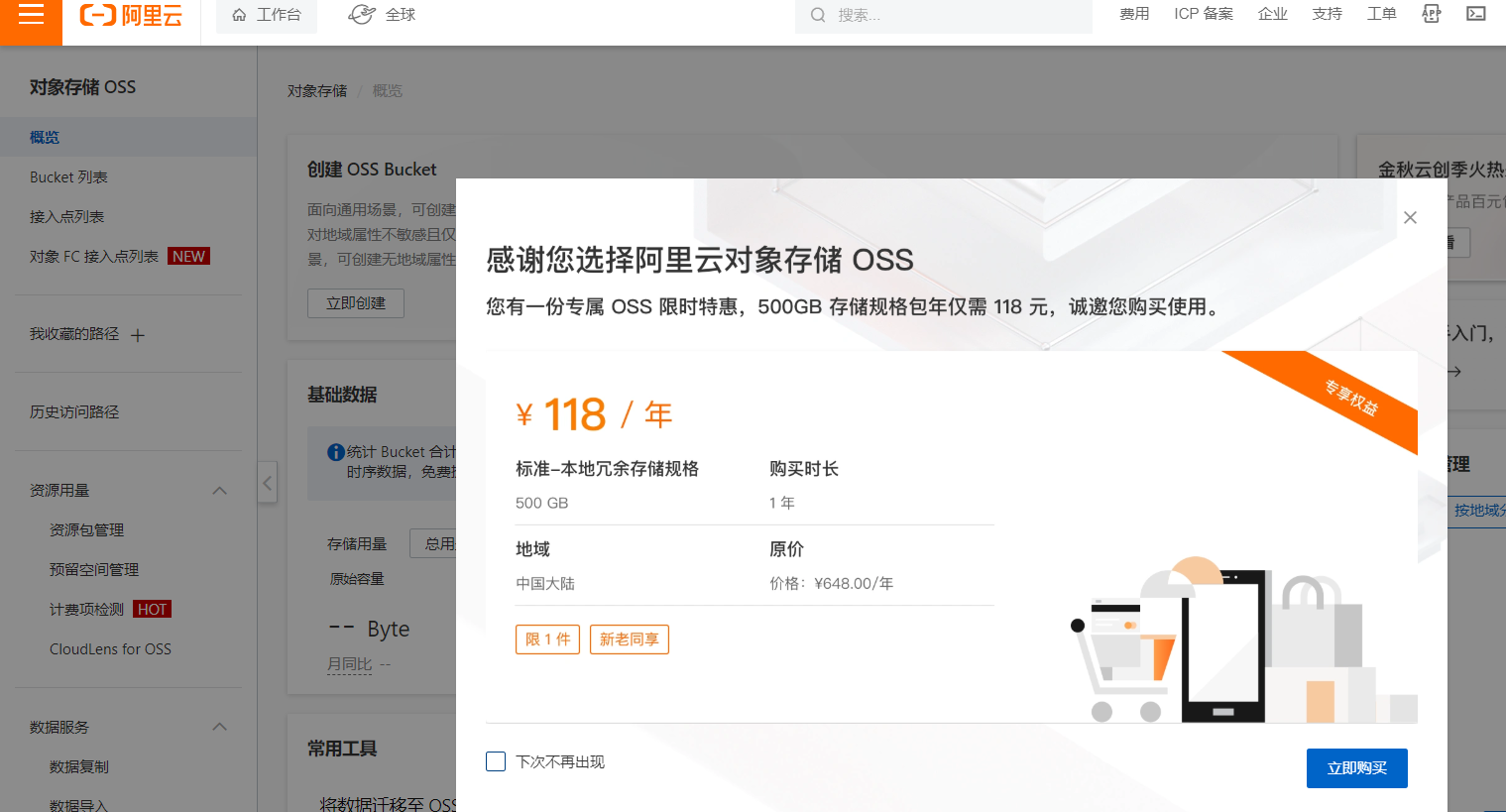The image size is (1506, 812).
Task: Click the ¥ 118 / 年 price
Action: (595, 414)
